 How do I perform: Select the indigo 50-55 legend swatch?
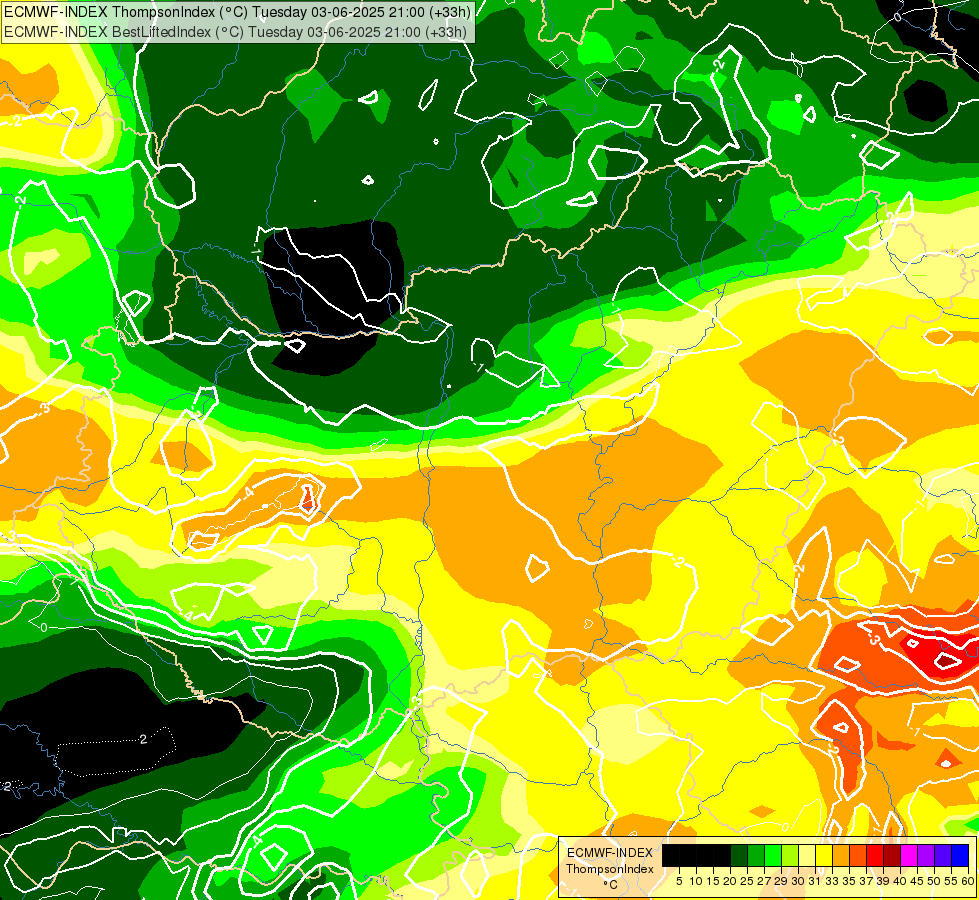pos(943,855)
